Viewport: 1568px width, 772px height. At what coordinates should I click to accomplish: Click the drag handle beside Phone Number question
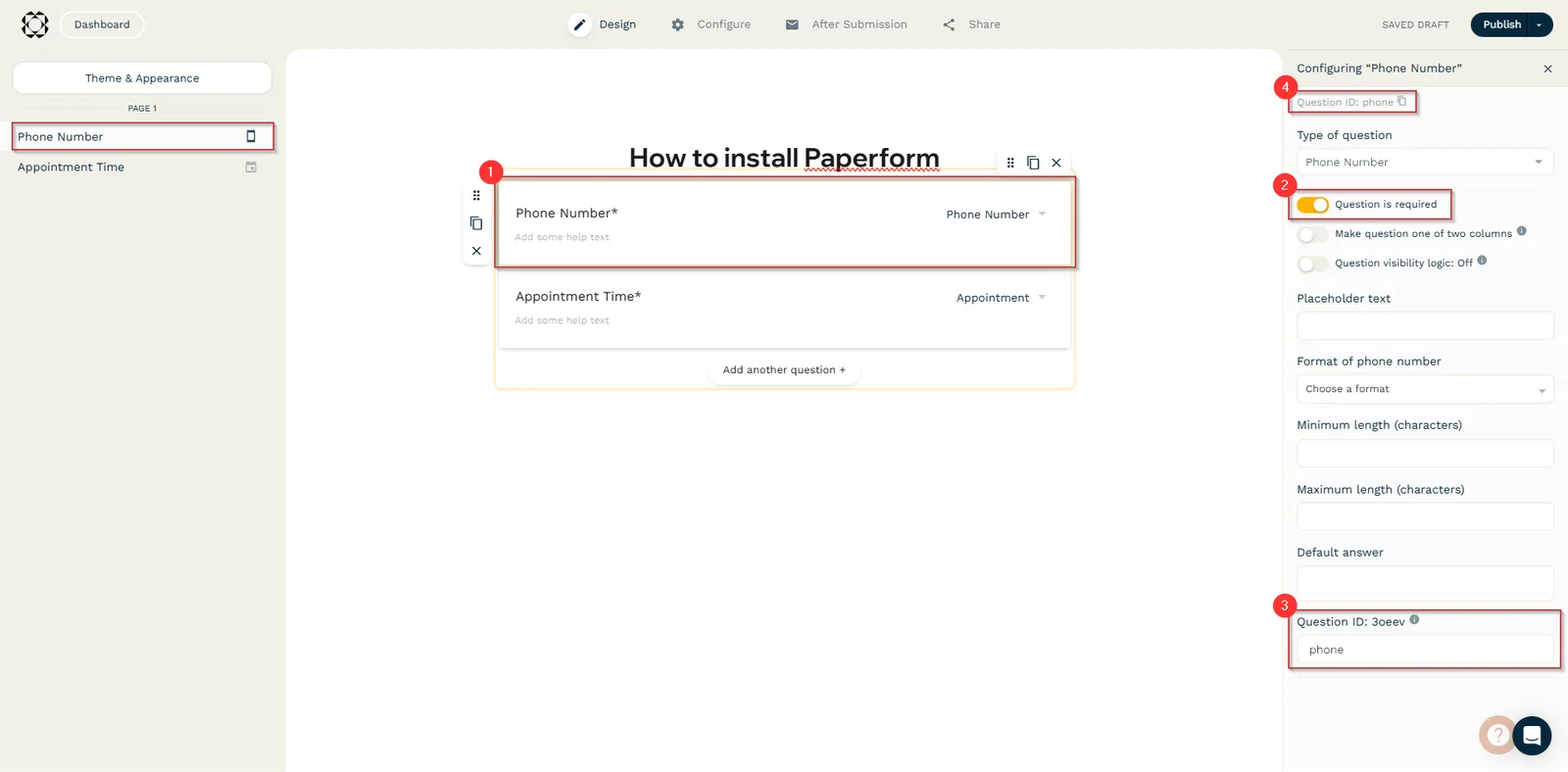pyautogui.click(x=476, y=196)
